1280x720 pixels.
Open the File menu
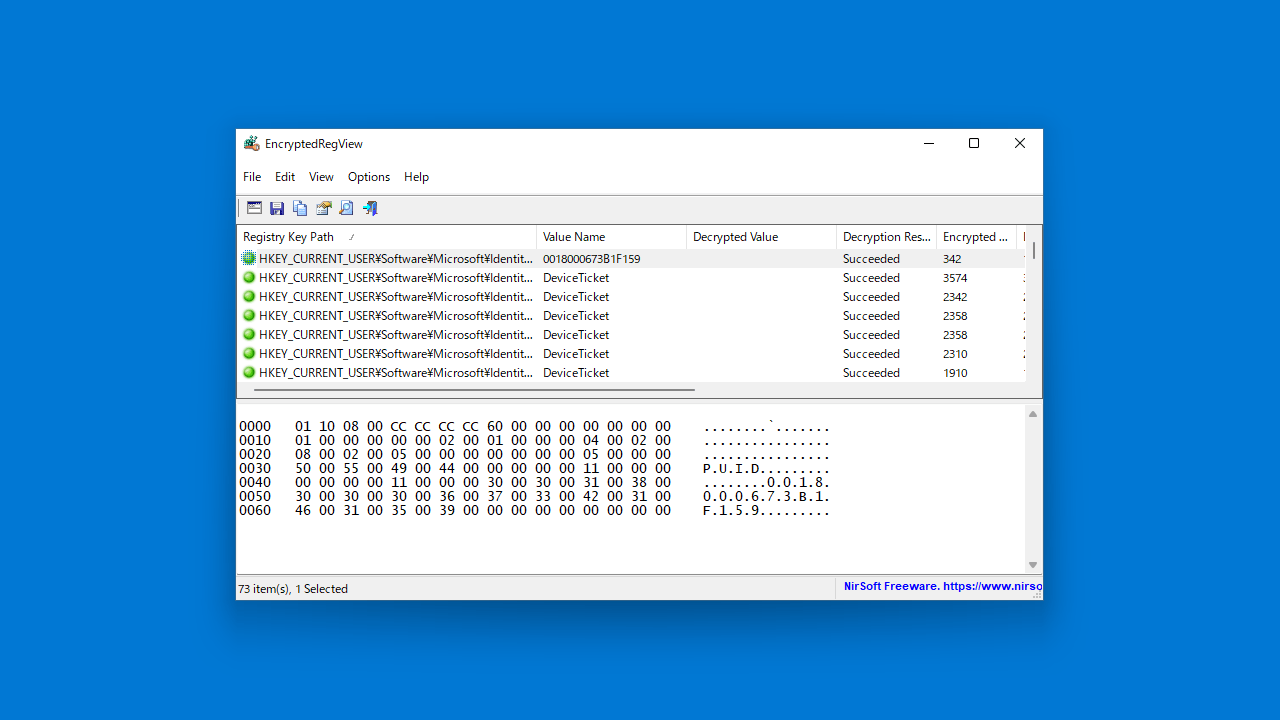tap(252, 177)
